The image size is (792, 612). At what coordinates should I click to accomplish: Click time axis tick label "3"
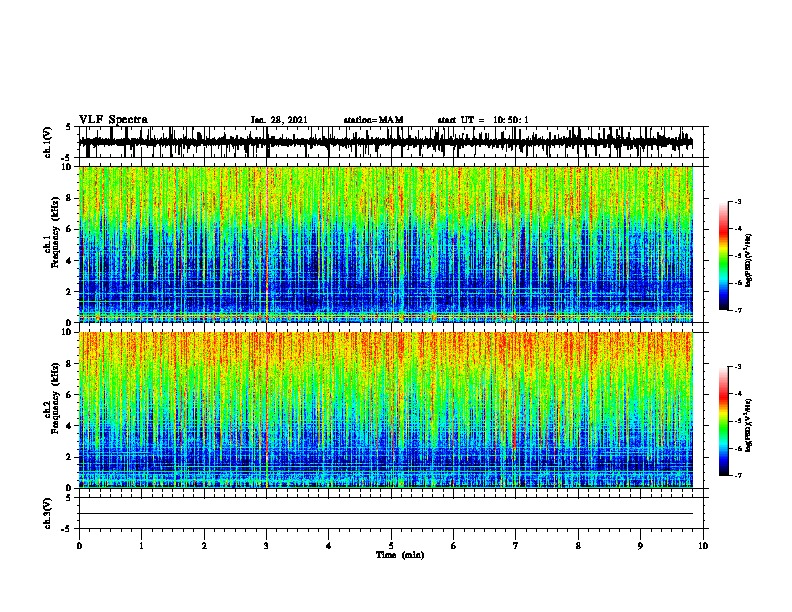266,546
